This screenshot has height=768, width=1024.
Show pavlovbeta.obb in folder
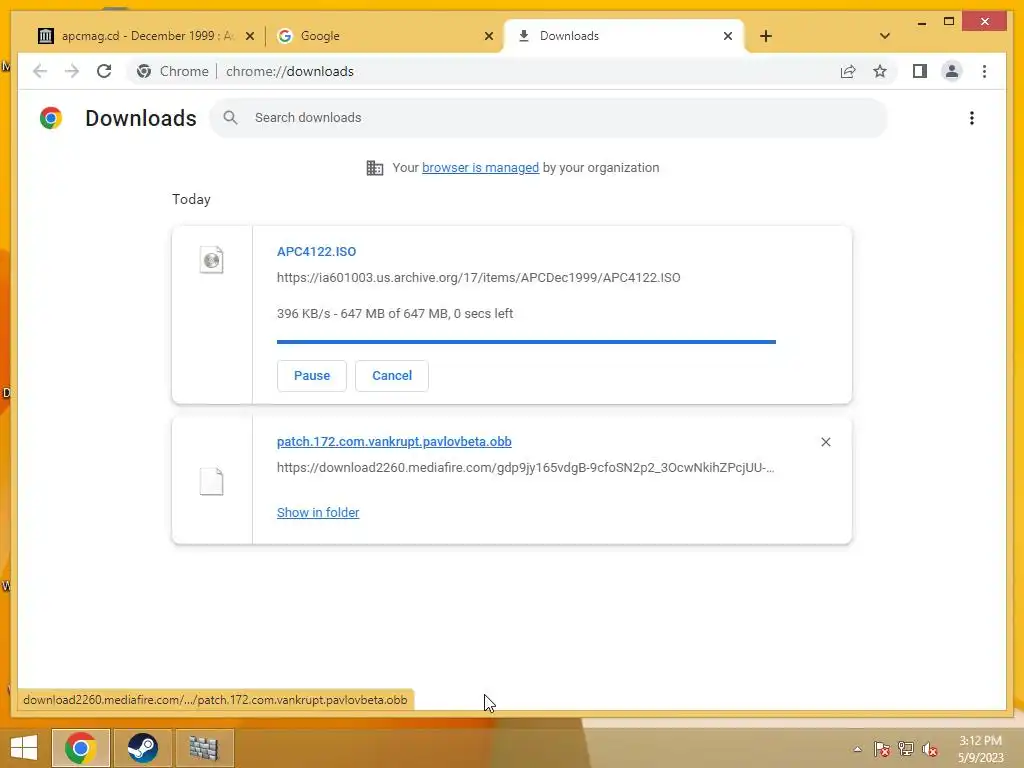pyautogui.click(x=318, y=513)
